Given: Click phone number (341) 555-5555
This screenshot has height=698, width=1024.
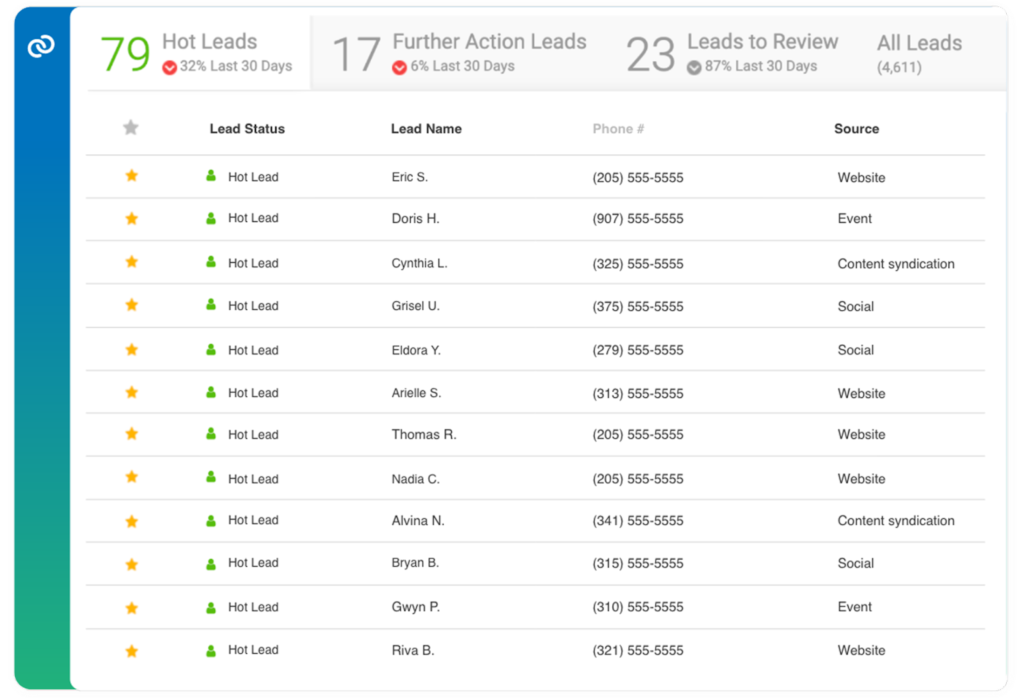Looking at the screenshot, I should [x=638, y=521].
